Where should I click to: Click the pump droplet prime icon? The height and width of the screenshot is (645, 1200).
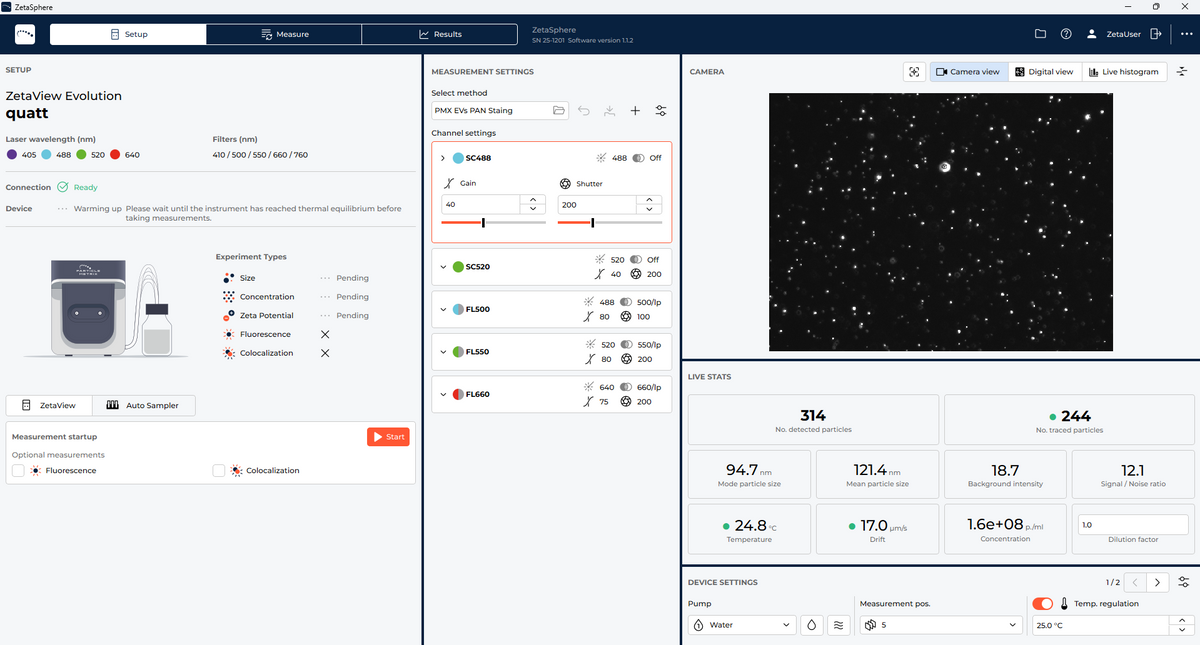point(812,625)
